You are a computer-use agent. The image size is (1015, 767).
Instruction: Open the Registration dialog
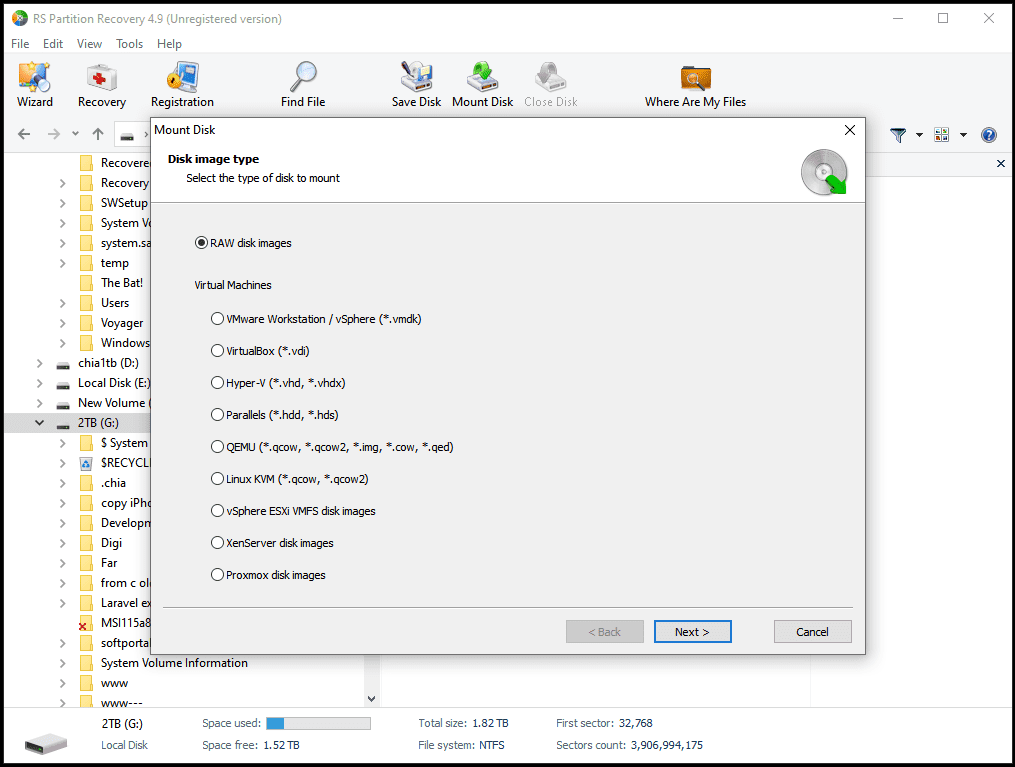[182, 85]
